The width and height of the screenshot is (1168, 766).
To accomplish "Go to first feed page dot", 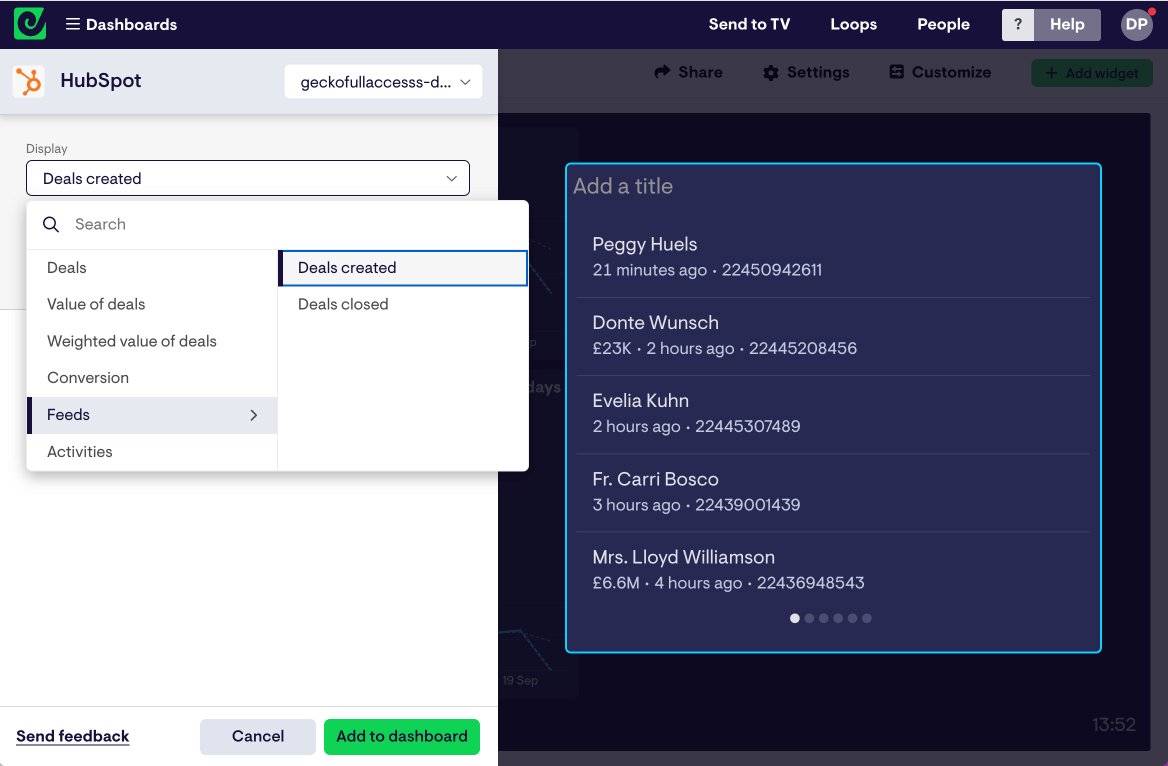I will tap(795, 618).
